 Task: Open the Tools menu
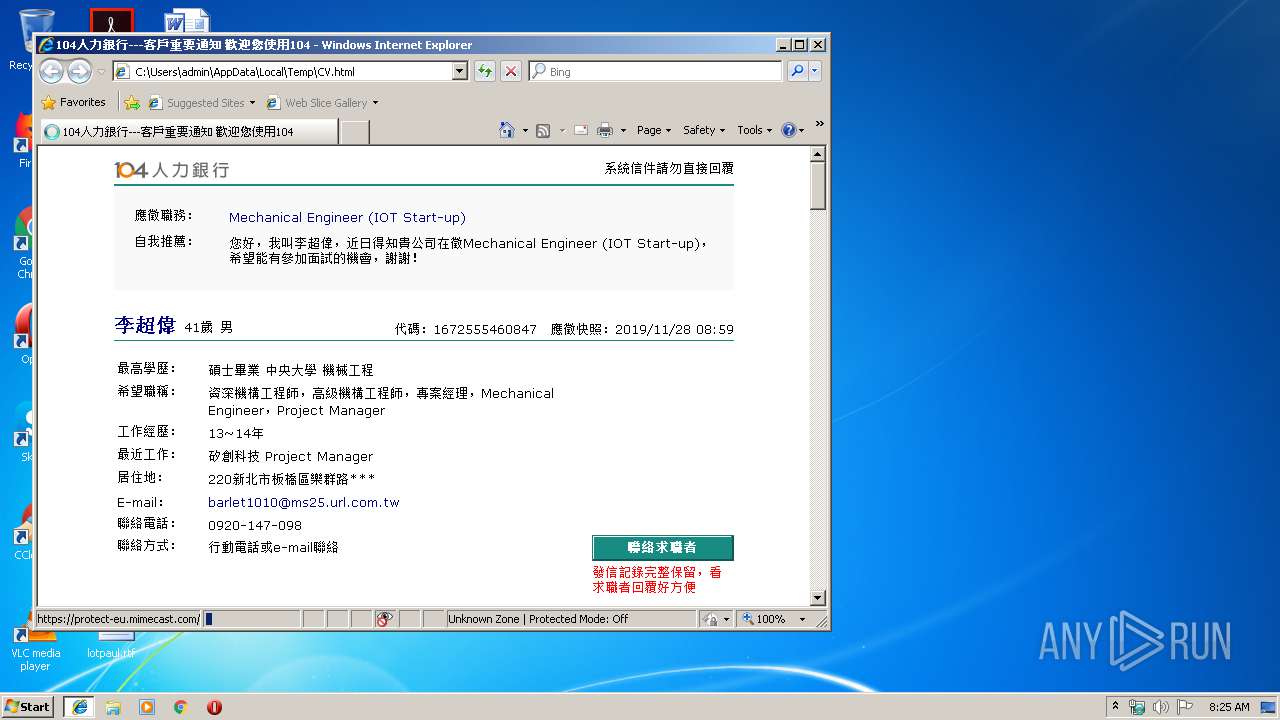tap(754, 130)
